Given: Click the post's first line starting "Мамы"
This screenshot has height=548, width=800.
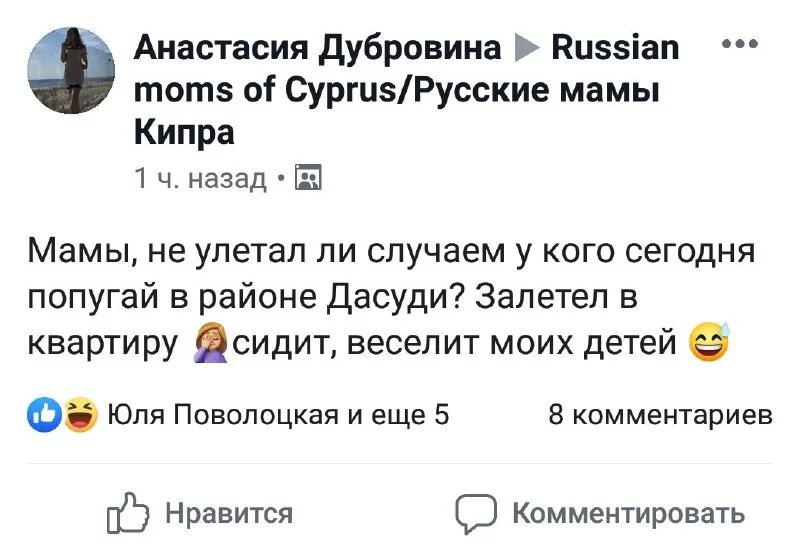Looking at the screenshot, I should pos(392,250).
